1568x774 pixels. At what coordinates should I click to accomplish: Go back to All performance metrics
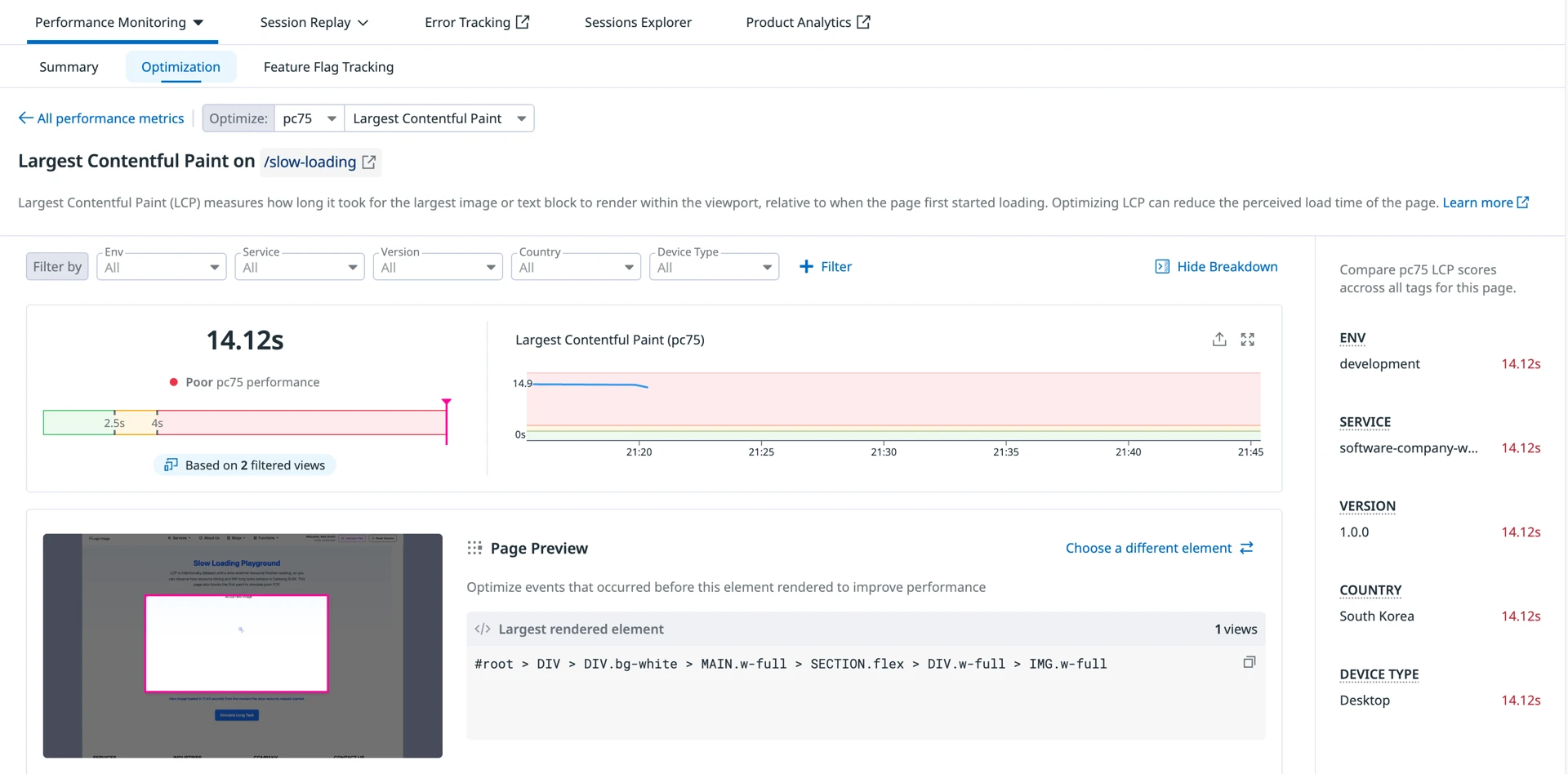pyautogui.click(x=101, y=118)
